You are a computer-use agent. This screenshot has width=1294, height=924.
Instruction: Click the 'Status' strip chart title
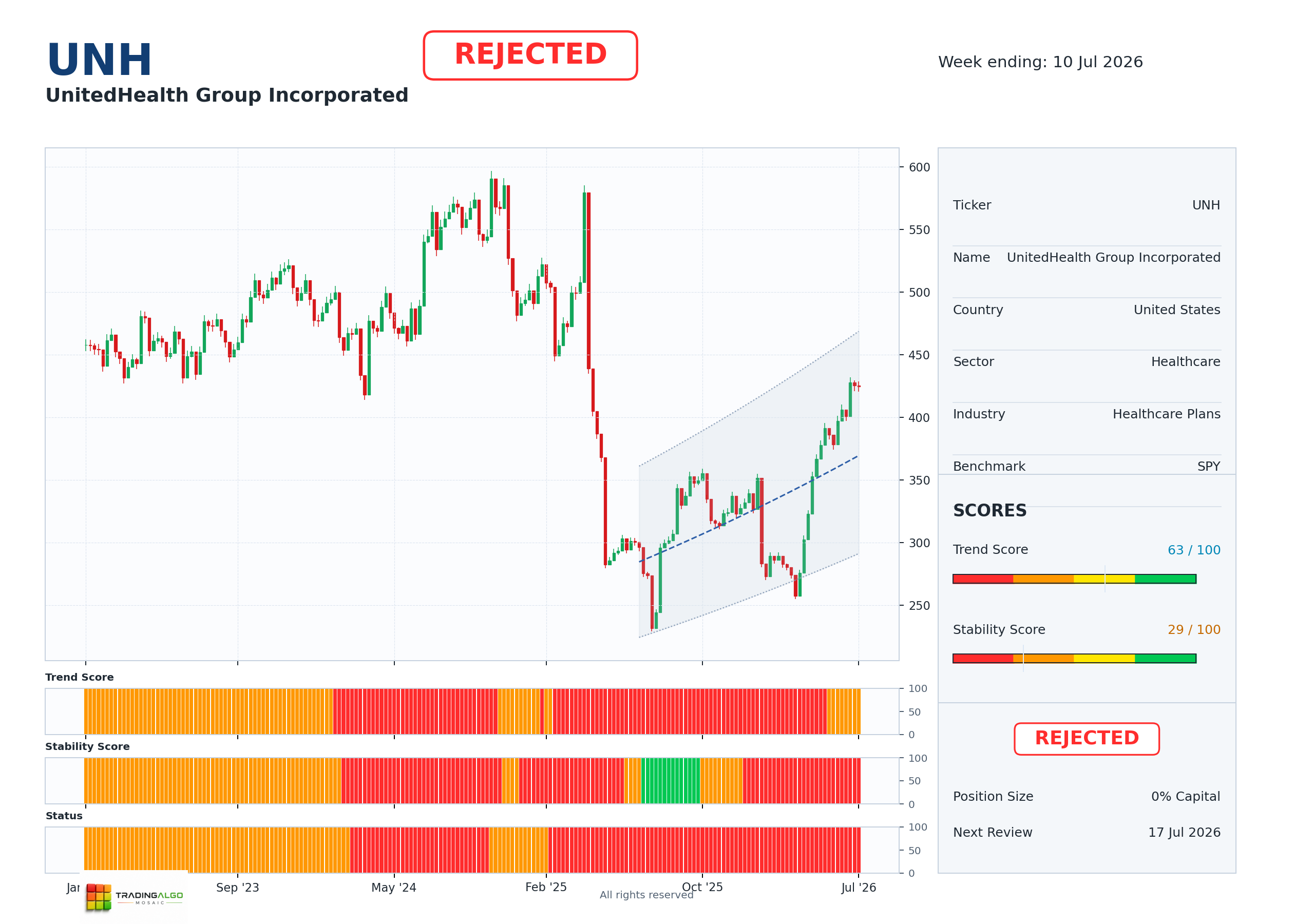64,815
